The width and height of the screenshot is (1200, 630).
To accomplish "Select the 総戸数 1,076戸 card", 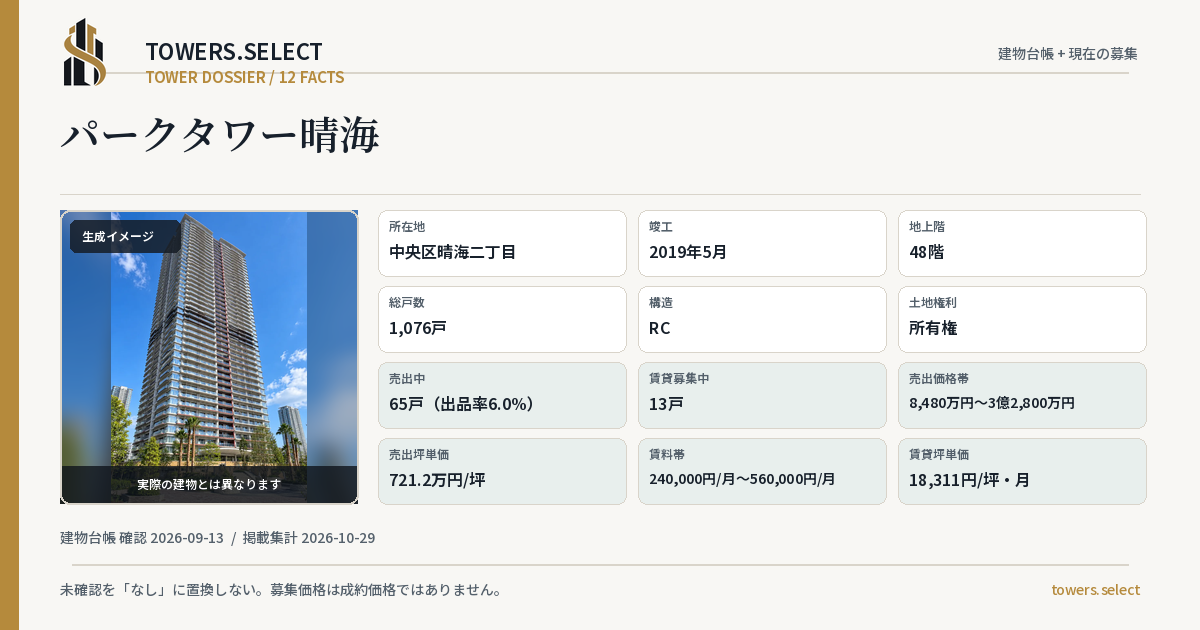I will pyautogui.click(x=502, y=319).
